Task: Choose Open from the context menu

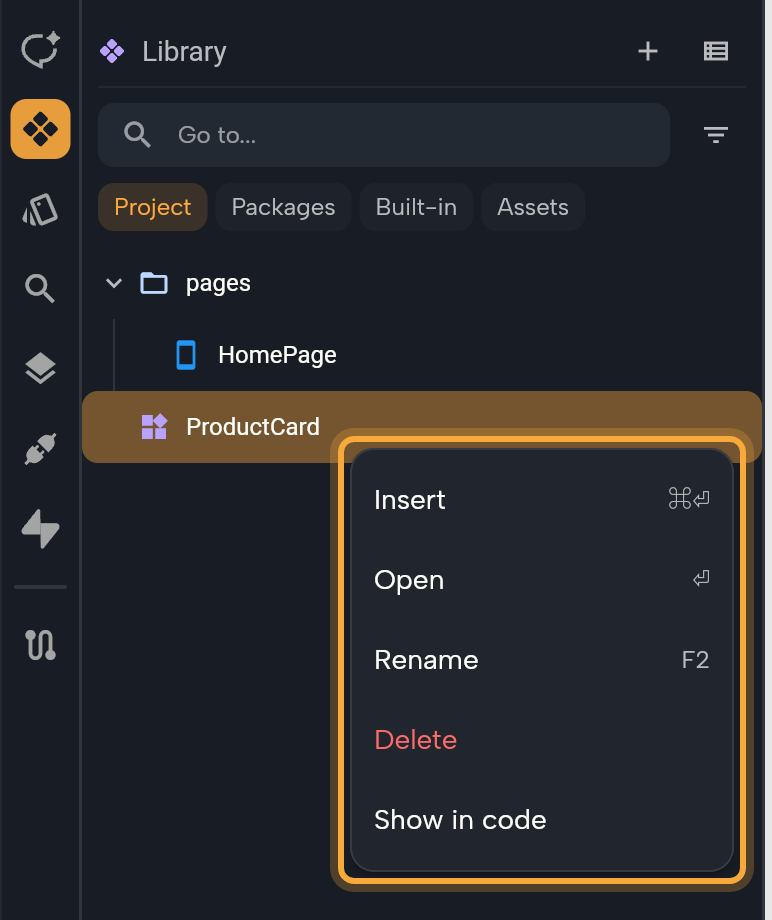Action: (541, 580)
